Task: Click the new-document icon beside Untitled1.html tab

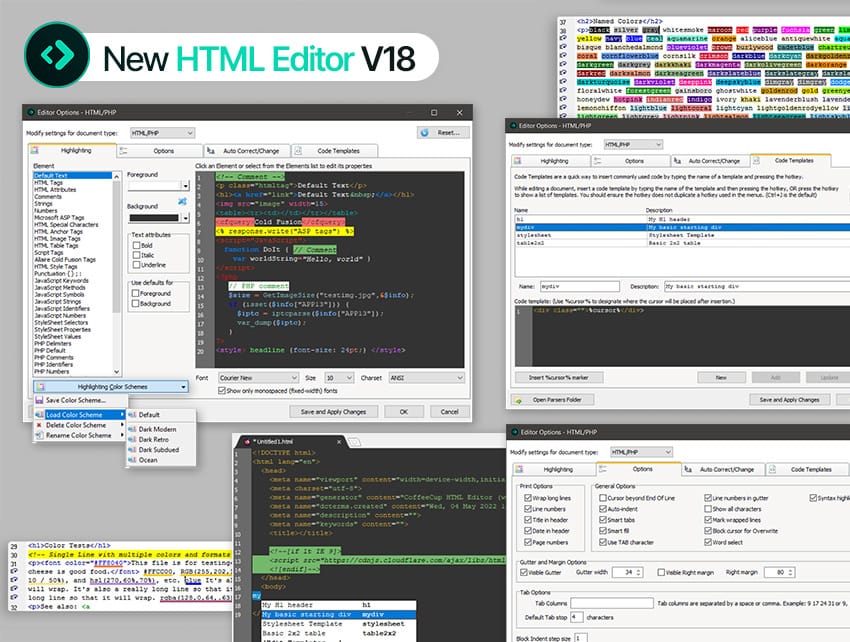Action: [x=355, y=442]
